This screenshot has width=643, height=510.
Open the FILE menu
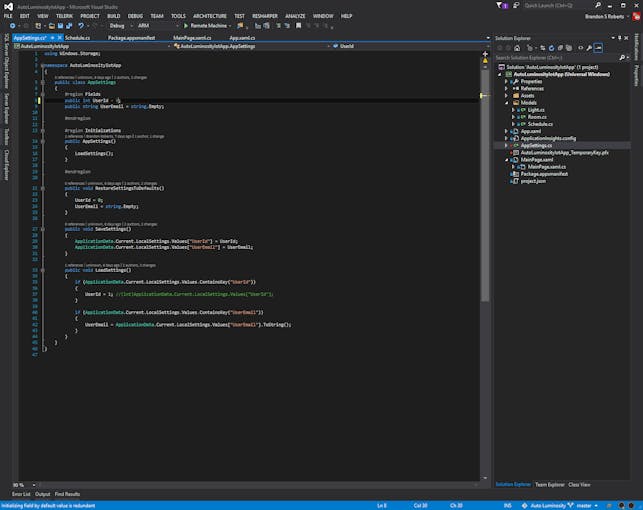[8, 16]
